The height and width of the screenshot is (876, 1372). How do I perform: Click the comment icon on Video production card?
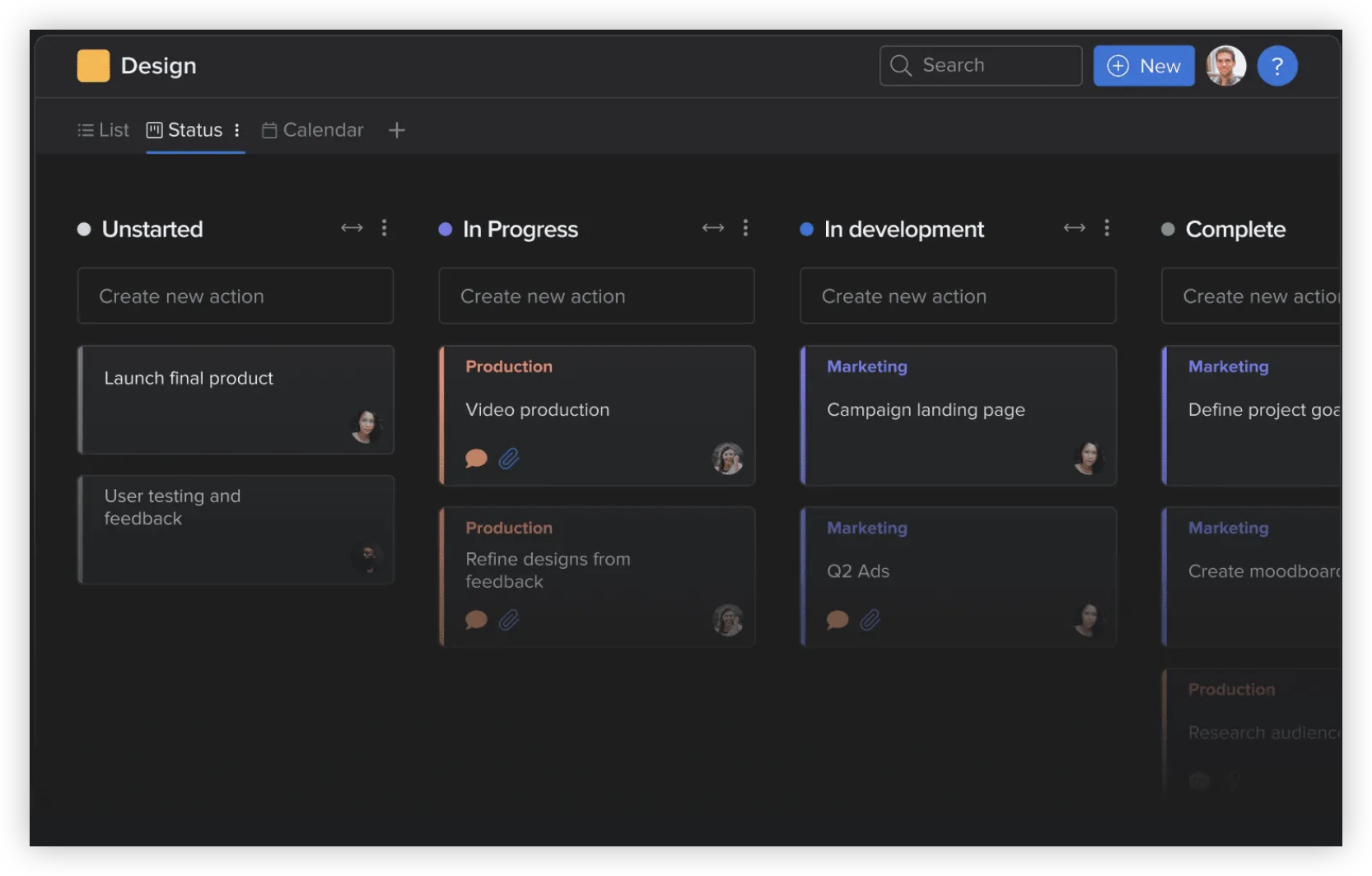[476, 459]
